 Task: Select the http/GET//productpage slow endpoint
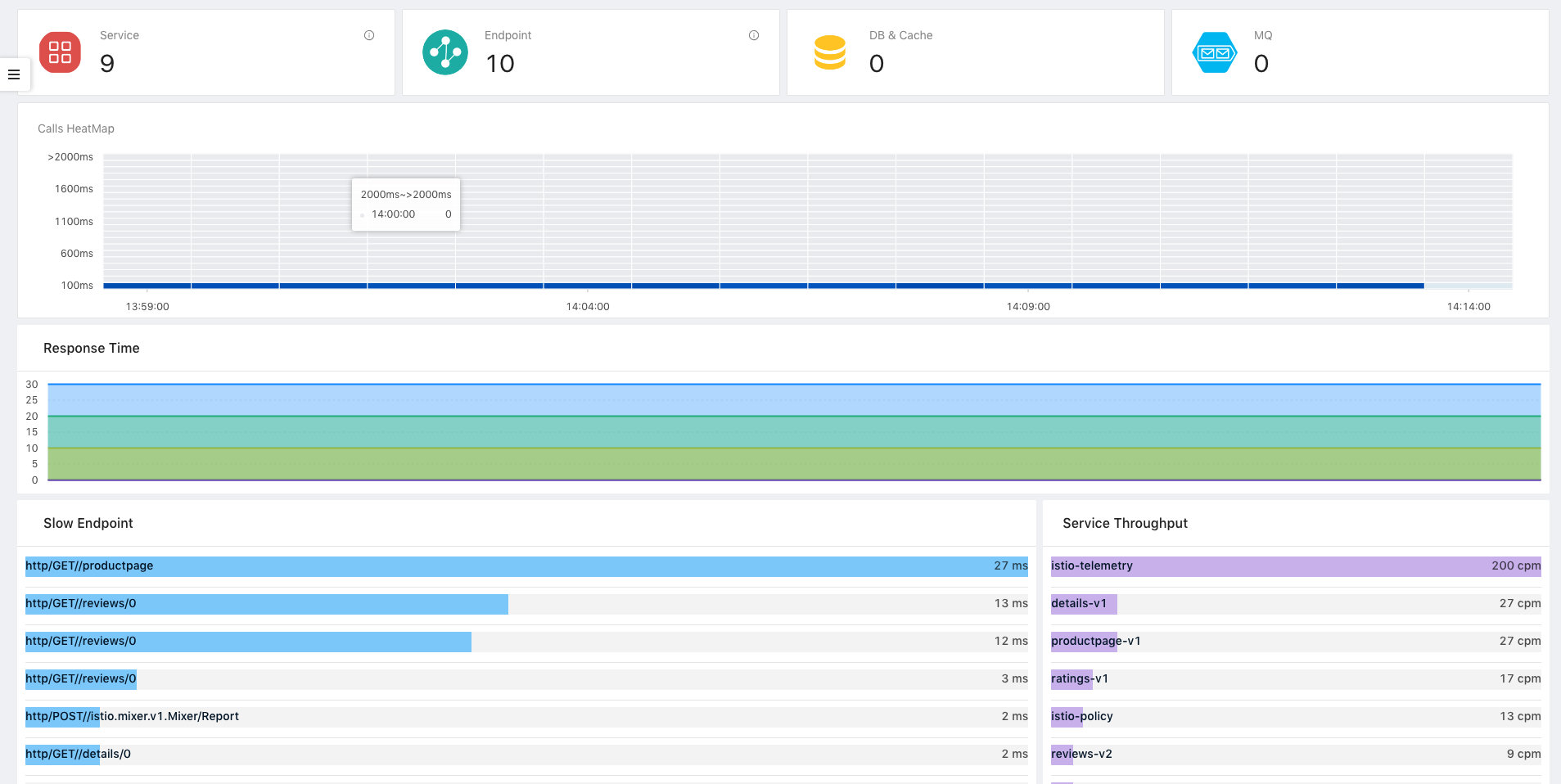coord(89,566)
